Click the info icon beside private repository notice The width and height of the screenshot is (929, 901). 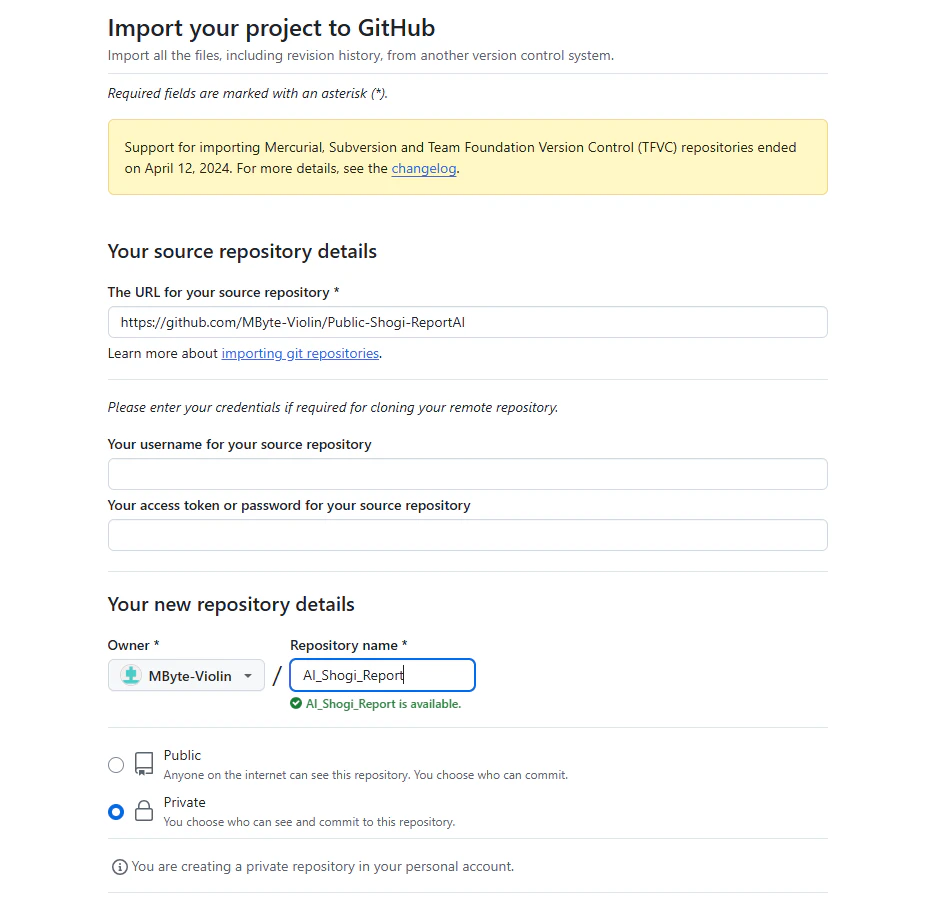click(120, 867)
